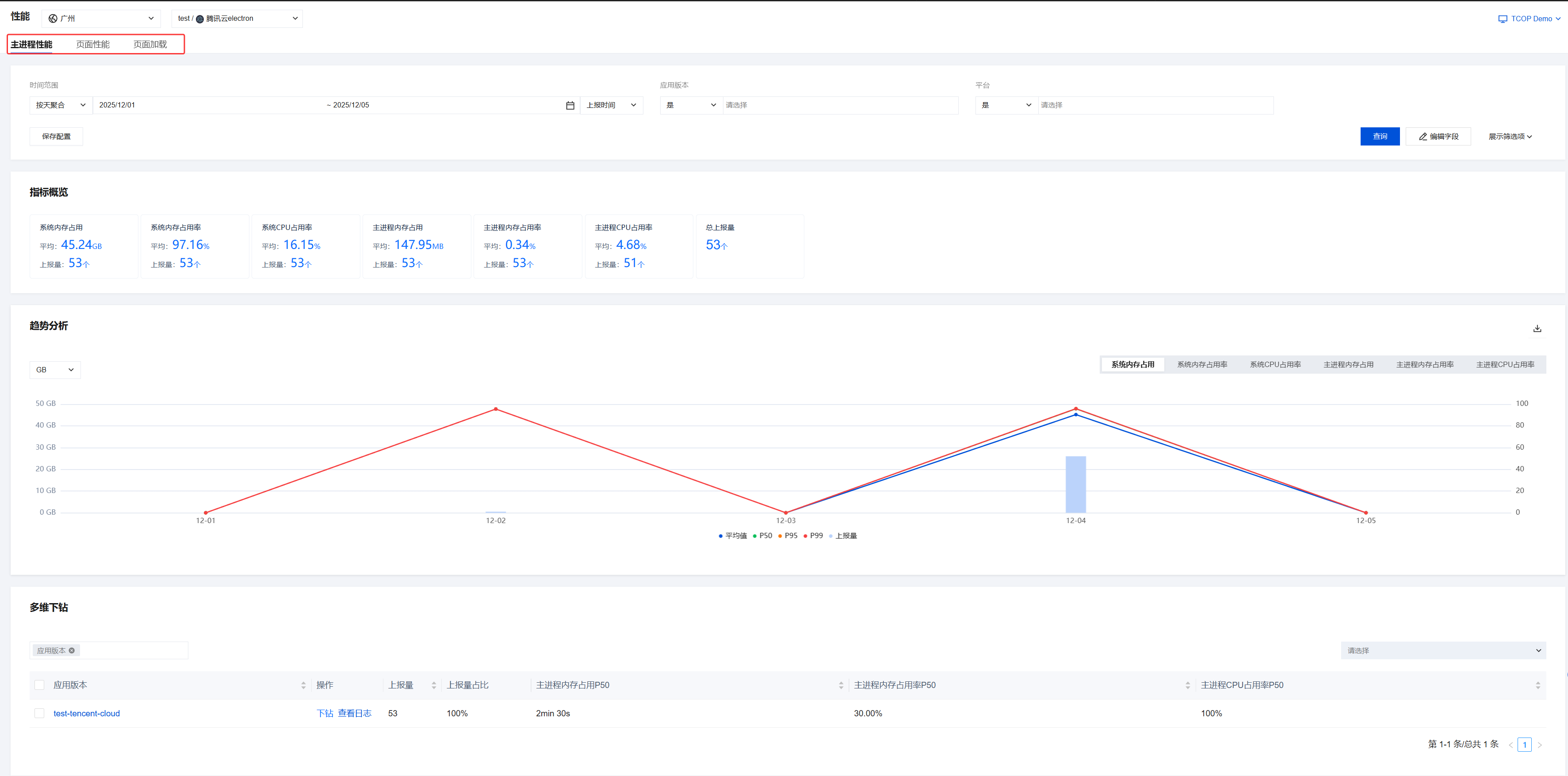Open the calendar date picker icon
1568x776 pixels.
(570, 105)
